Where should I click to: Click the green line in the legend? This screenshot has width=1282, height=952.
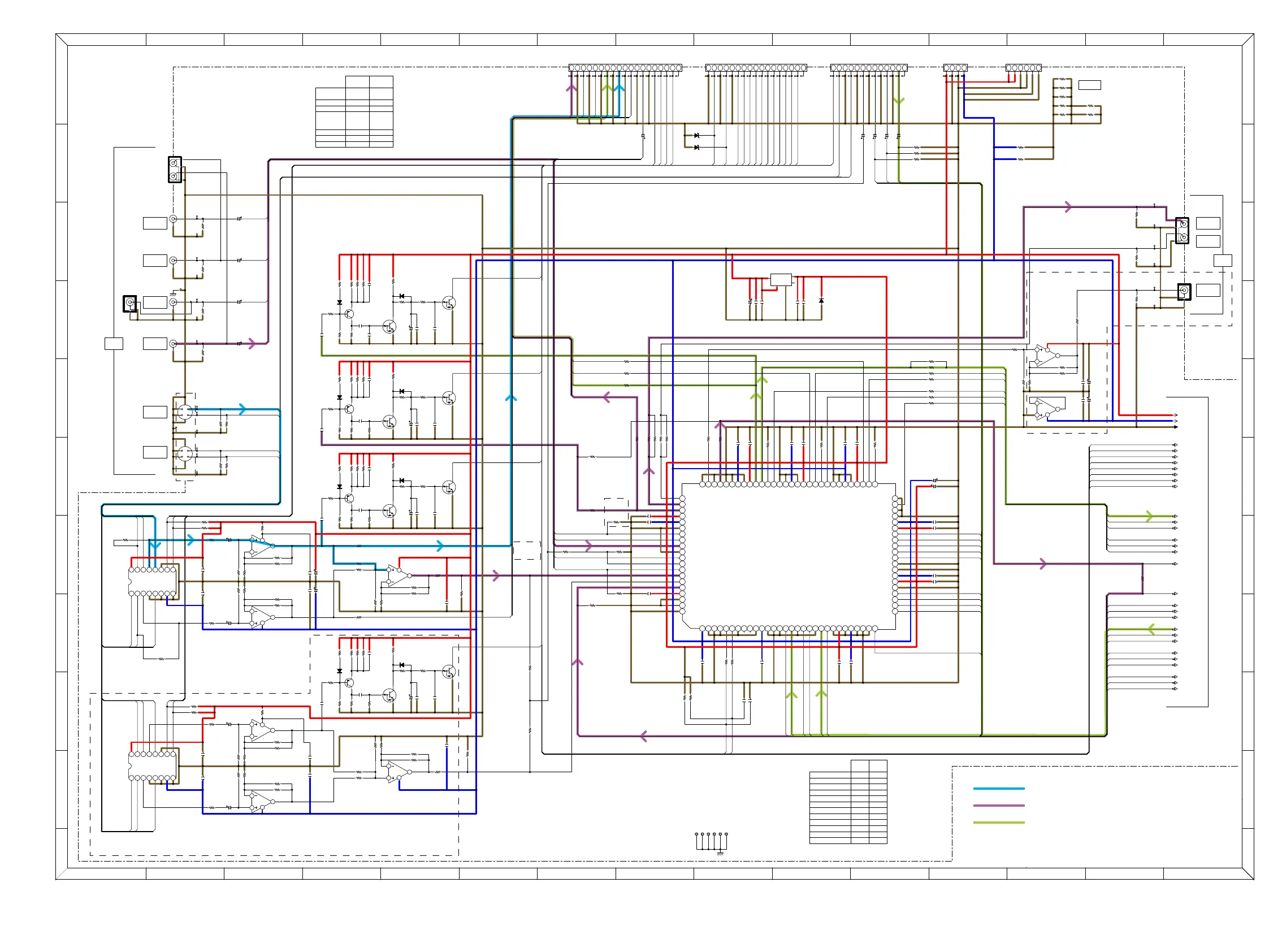[998, 823]
